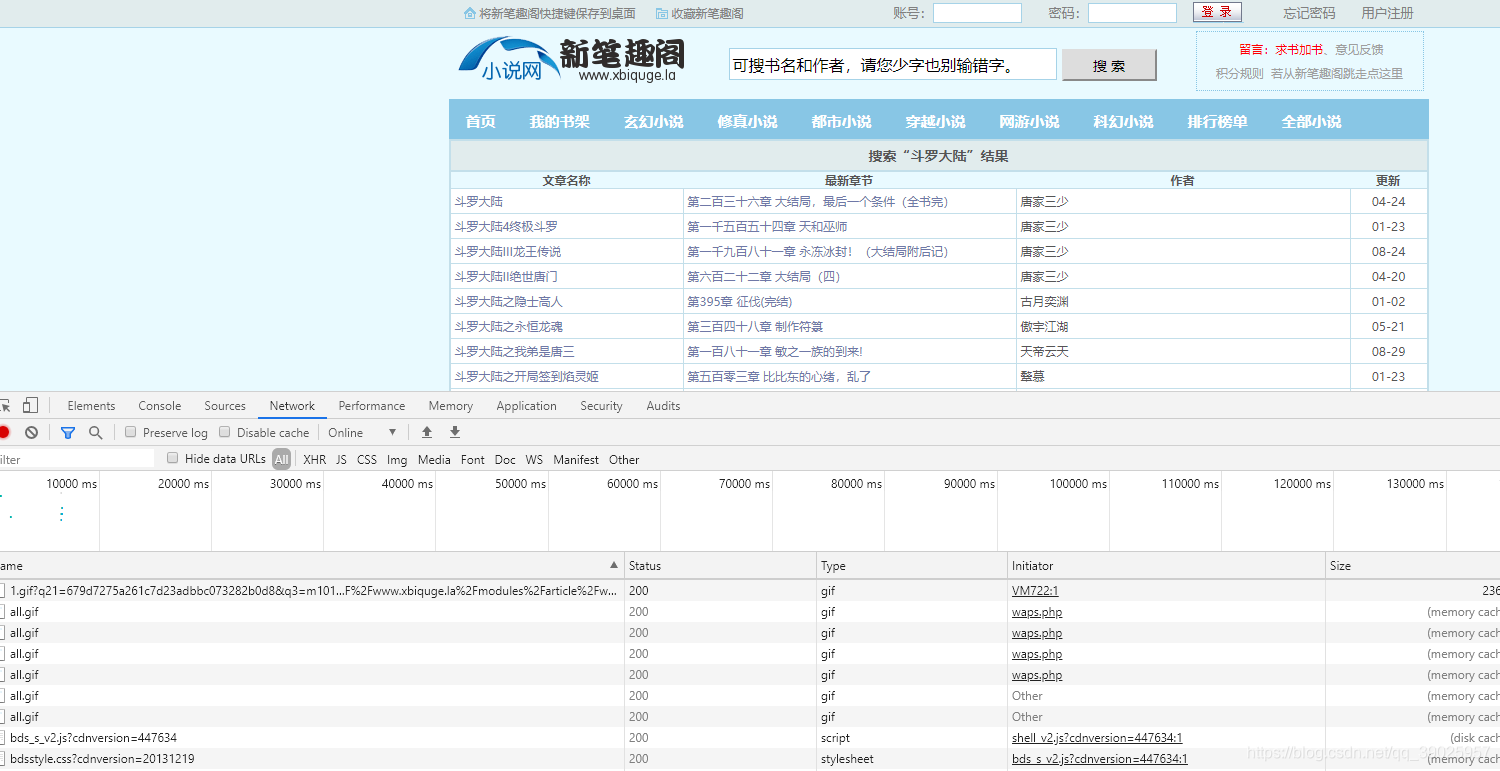Open 全部小说 in the navigation bar

(1311, 121)
